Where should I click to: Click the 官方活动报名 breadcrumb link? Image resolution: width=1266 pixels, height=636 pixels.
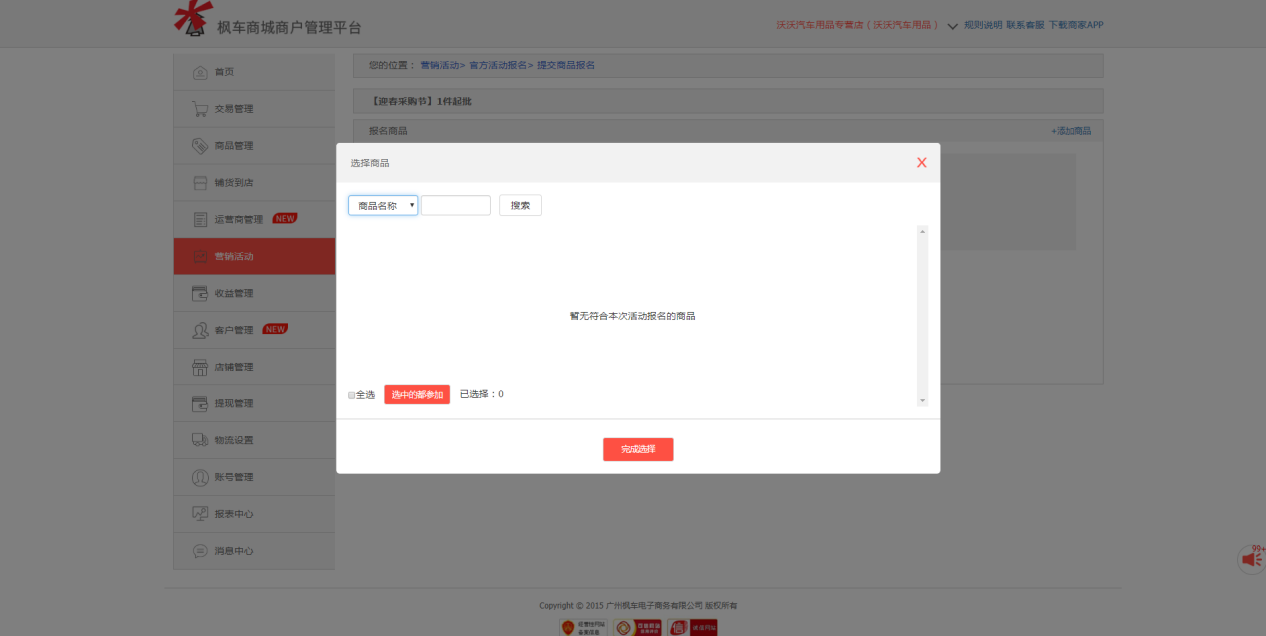499,64
